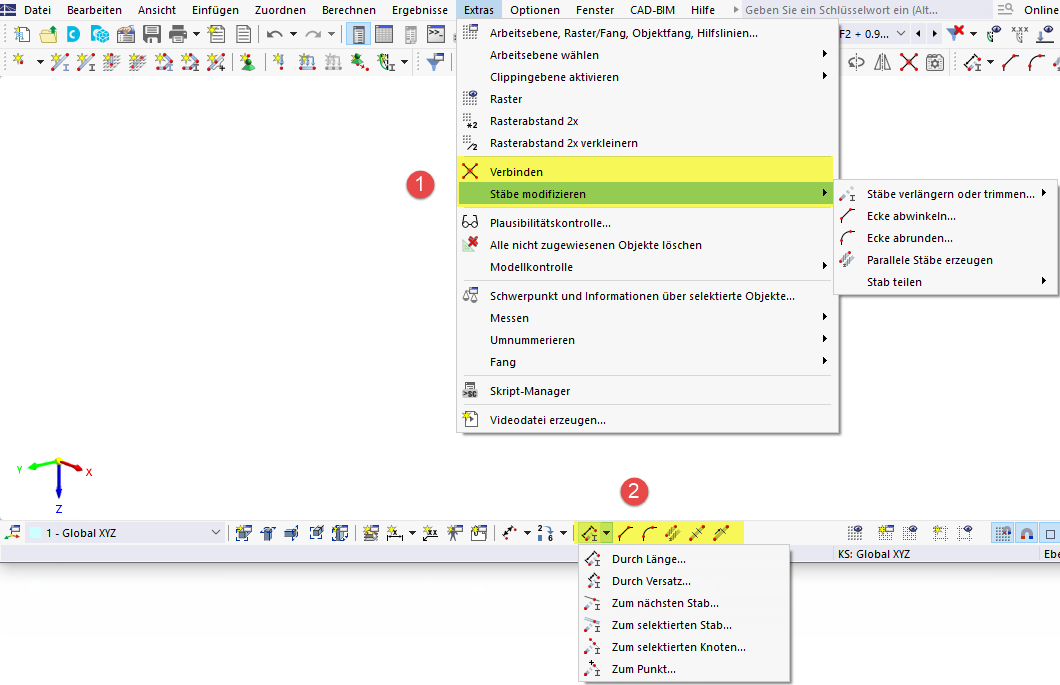Open the Dlubal Center icon
The width and height of the screenshot is (1060, 685).
pos(73,34)
